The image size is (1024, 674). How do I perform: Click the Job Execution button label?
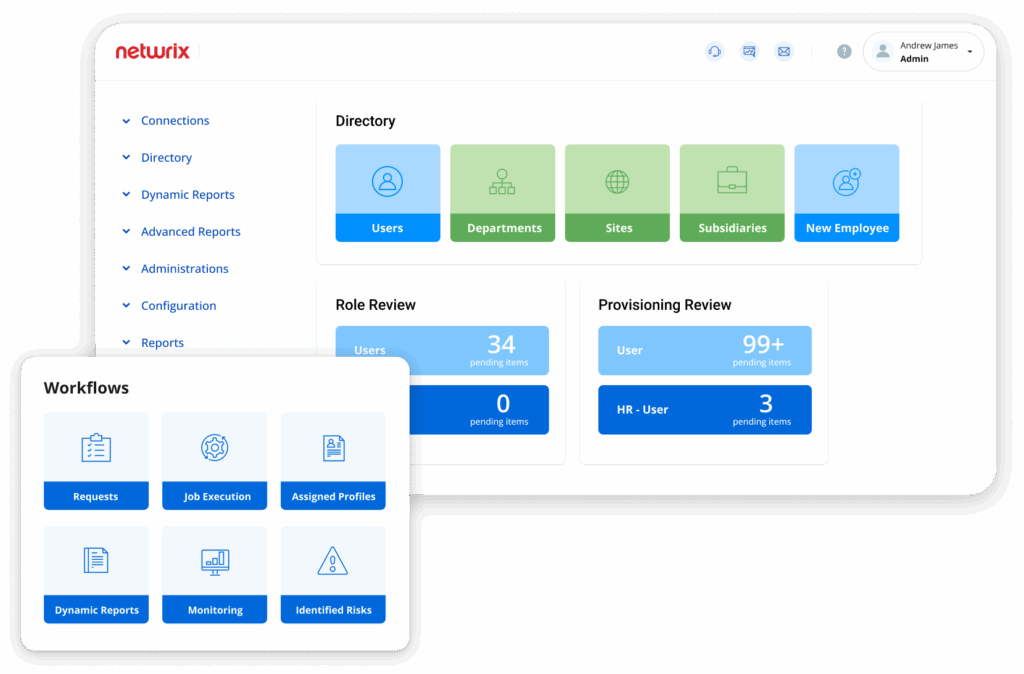tap(215, 496)
